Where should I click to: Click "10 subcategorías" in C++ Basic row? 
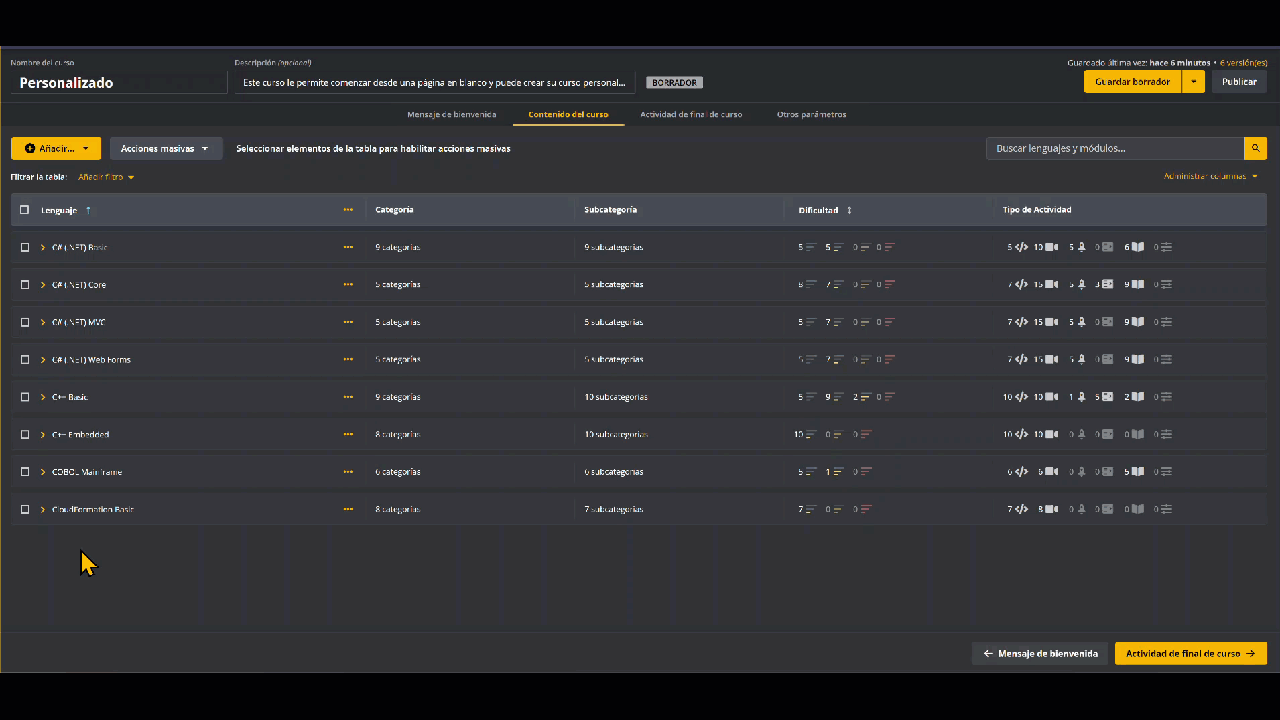(x=616, y=397)
